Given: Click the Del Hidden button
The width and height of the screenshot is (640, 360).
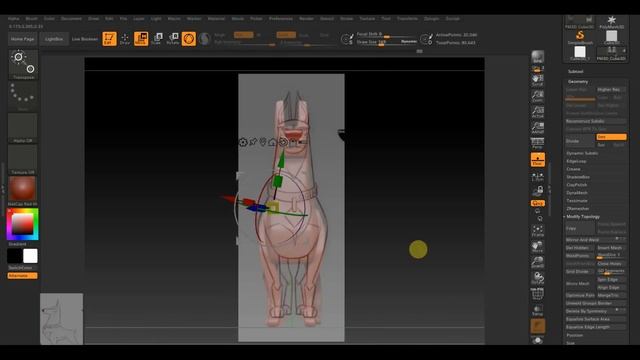Looking at the screenshot, I should coord(580,248).
